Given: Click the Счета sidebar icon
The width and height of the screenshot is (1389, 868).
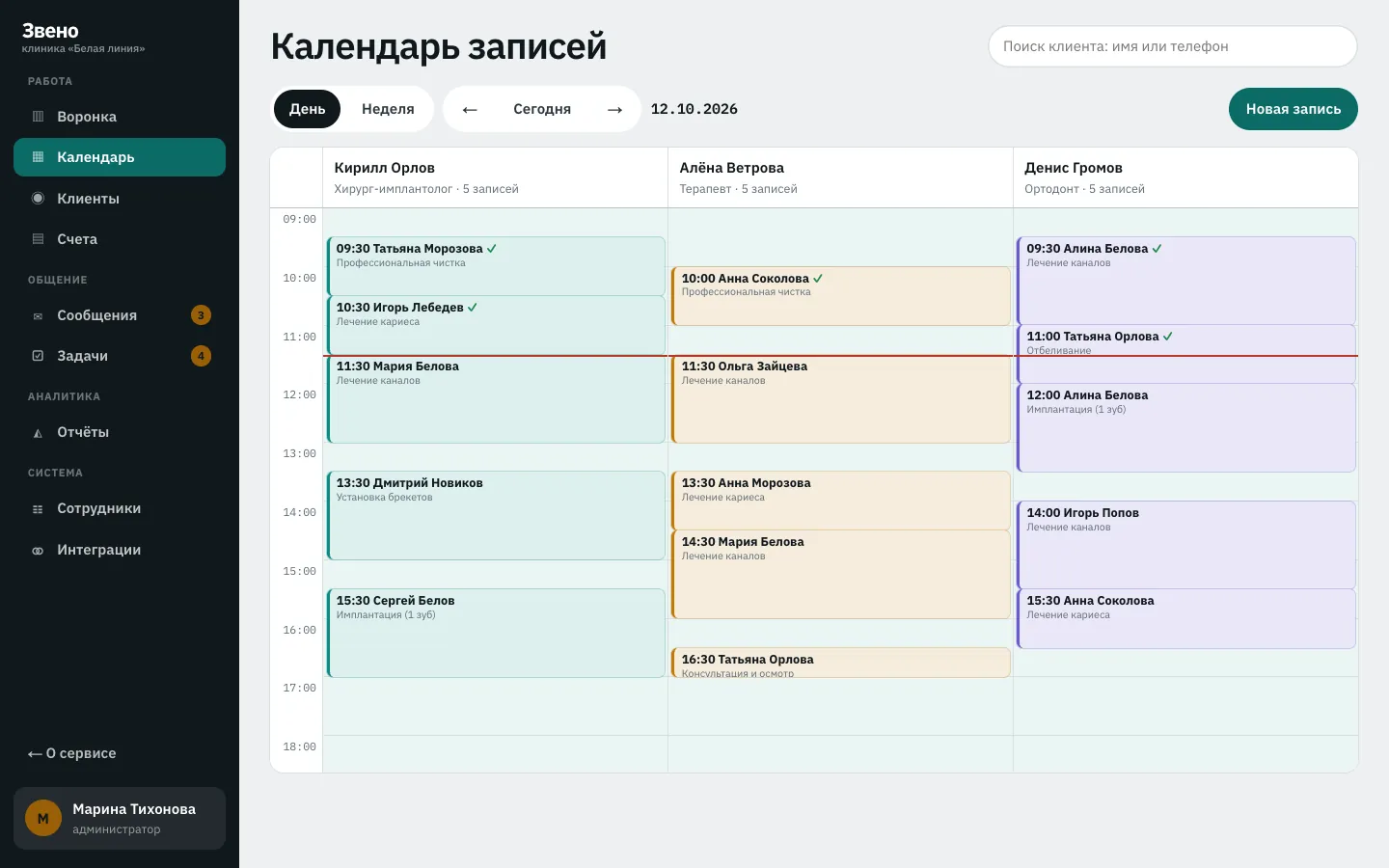Looking at the screenshot, I should point(38,239).
